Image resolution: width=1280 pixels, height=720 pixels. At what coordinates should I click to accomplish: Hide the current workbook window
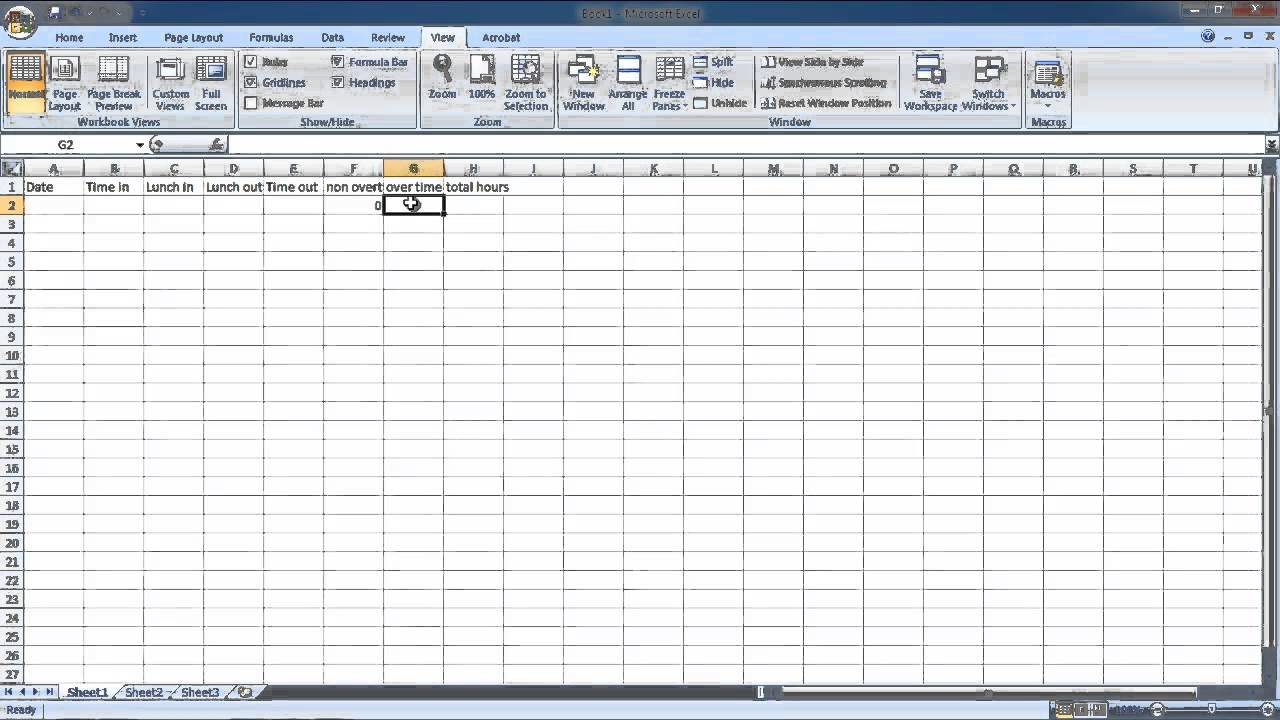[716, 82]
